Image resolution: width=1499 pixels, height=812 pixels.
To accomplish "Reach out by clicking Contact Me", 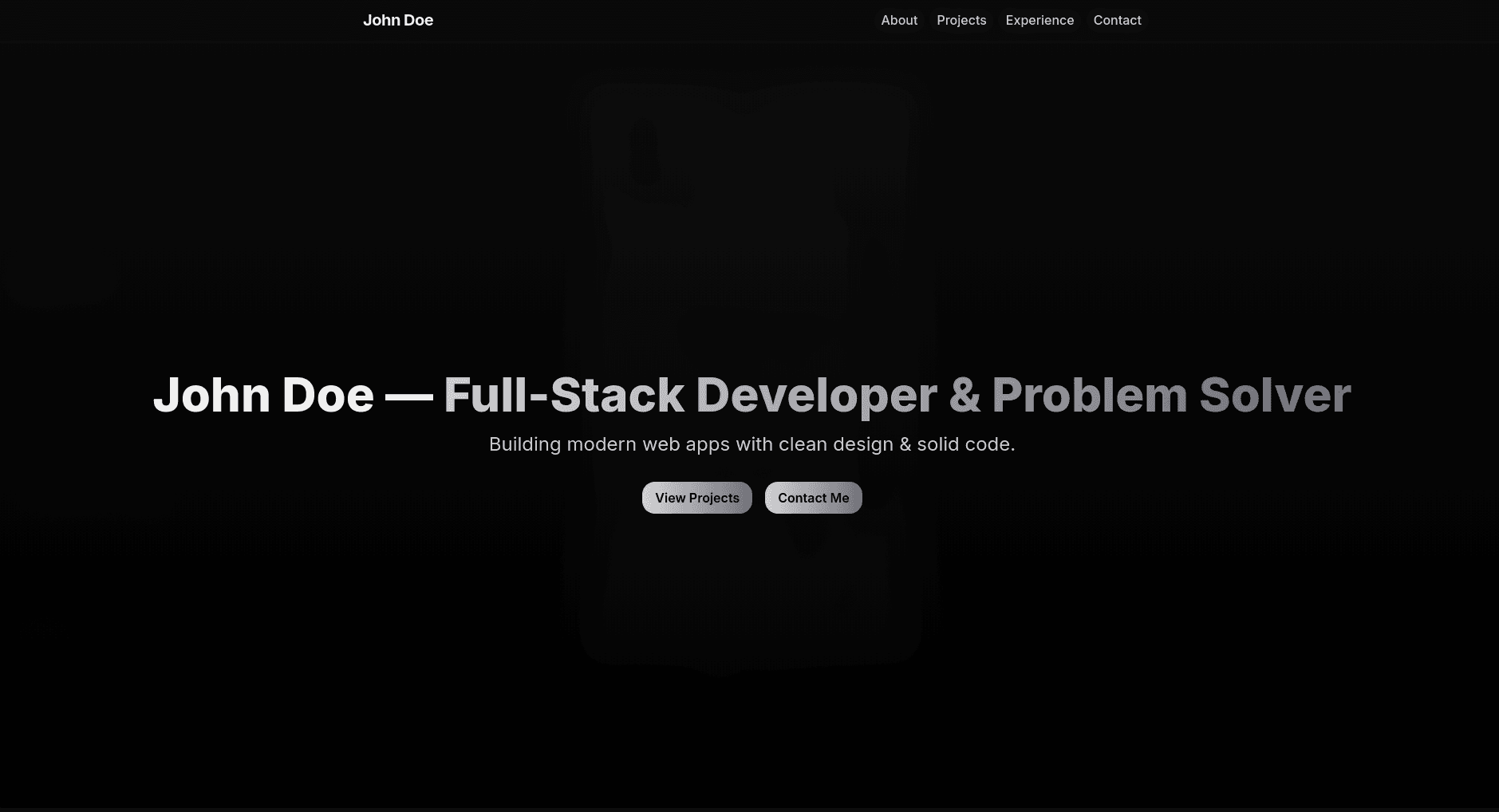I will pyautogui.click(x=813, y=497).
